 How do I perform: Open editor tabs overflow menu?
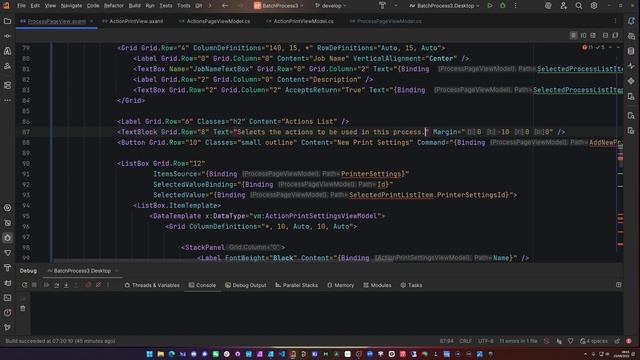point(615,21)
